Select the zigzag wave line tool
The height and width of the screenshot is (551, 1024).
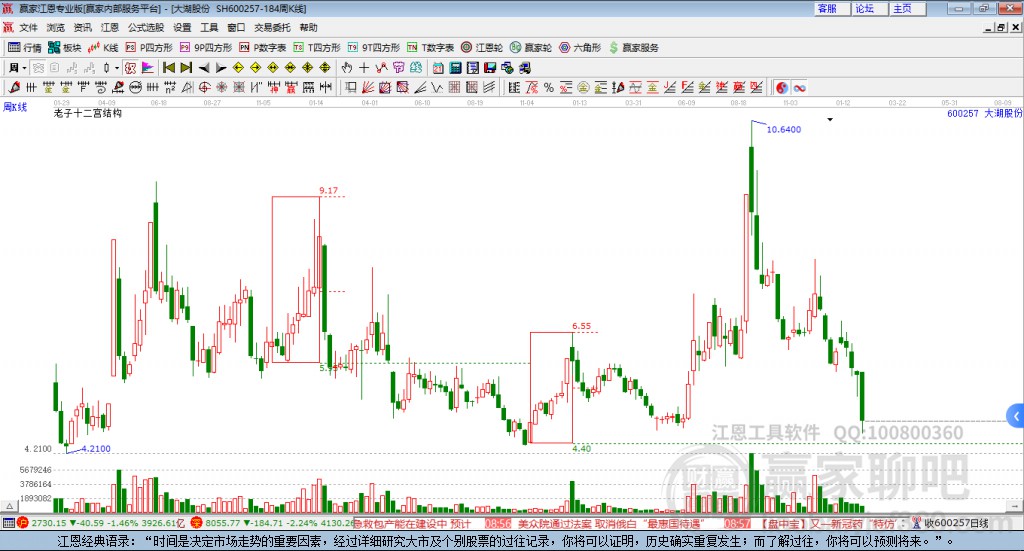437,87
